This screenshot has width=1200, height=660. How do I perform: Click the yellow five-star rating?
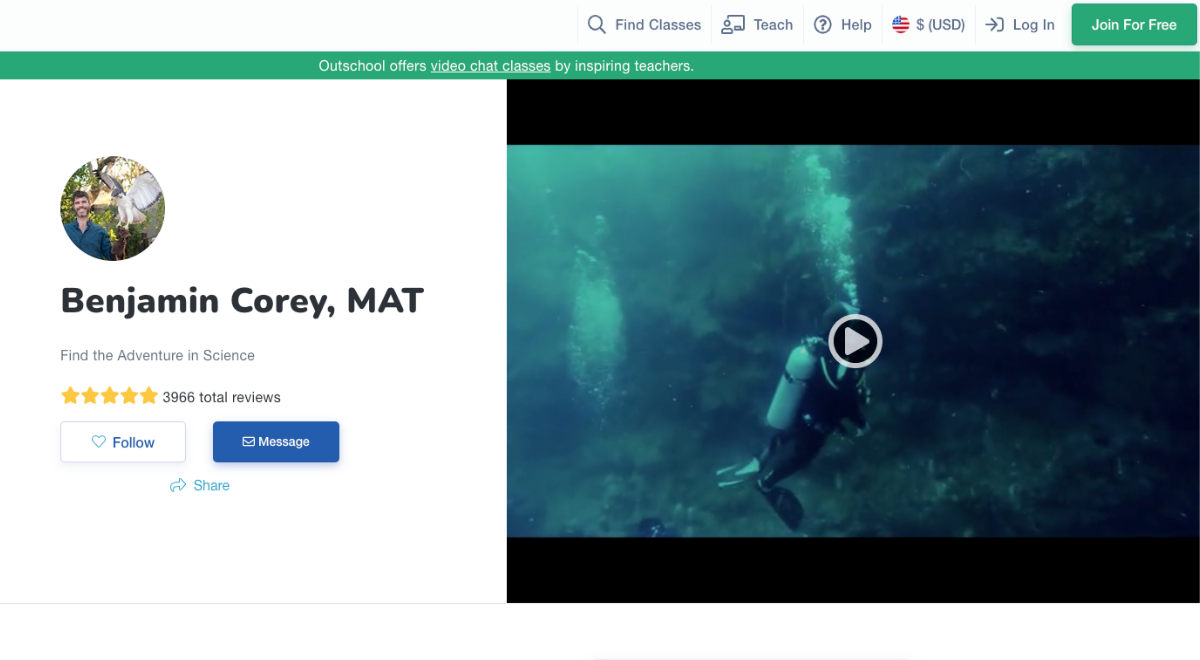(109, 396)
